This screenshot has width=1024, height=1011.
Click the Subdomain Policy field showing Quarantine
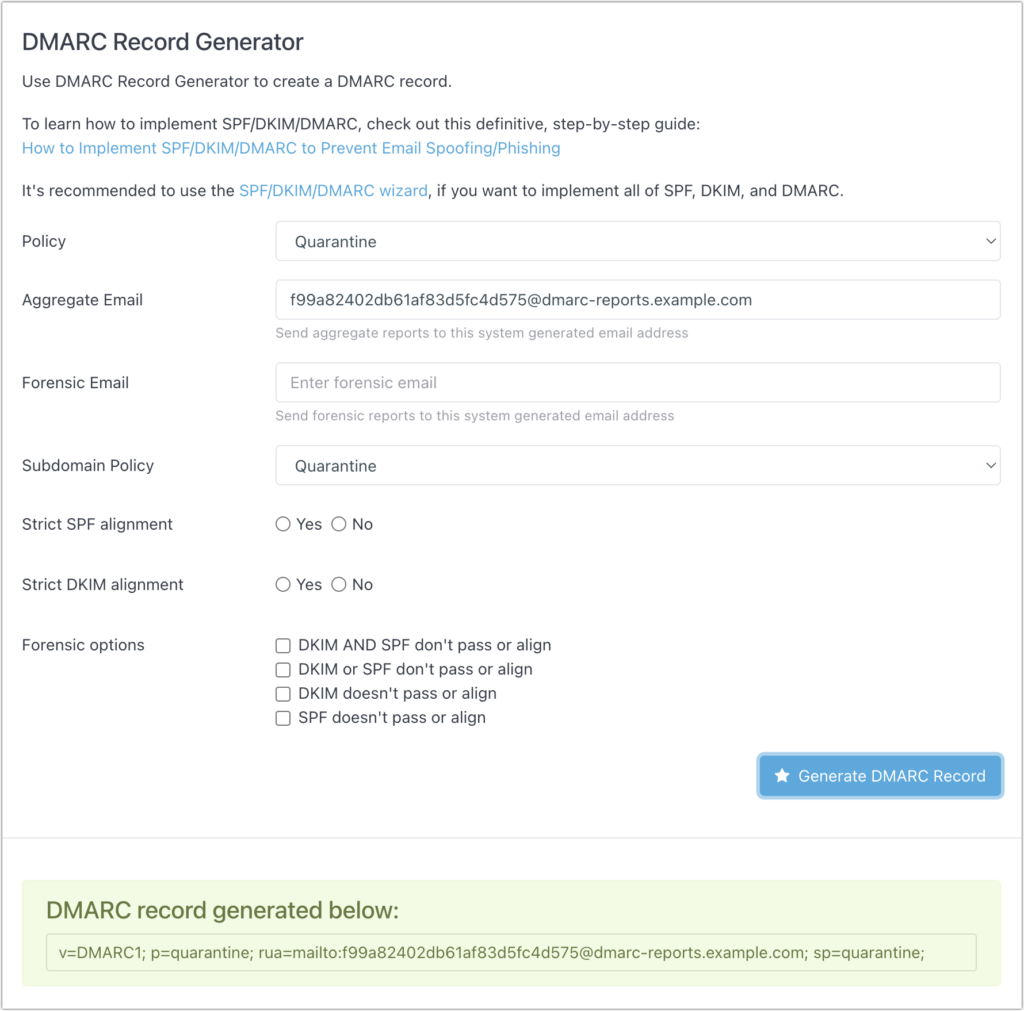[636, 465]
